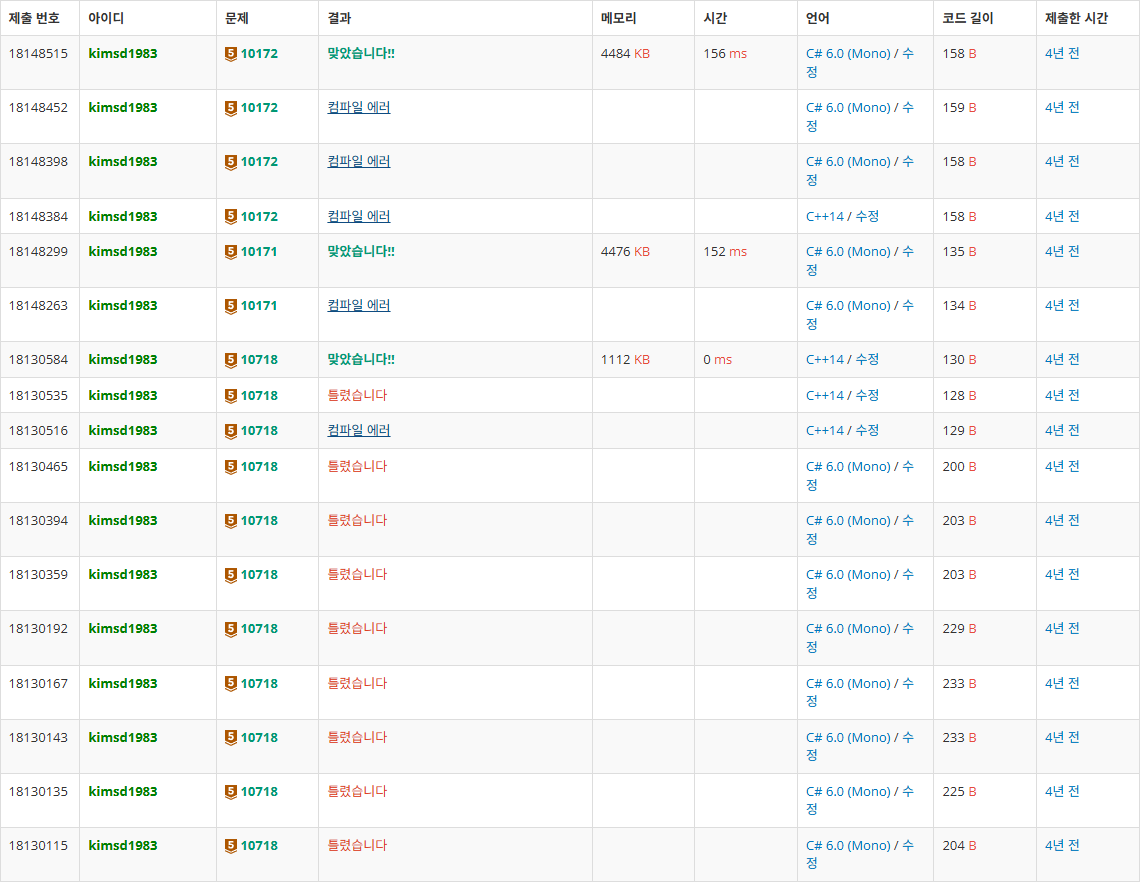Click bronze tier badge in row 18148452
Image resolution: width=1141 pixels, height=882 pixels.
point(231,108)
